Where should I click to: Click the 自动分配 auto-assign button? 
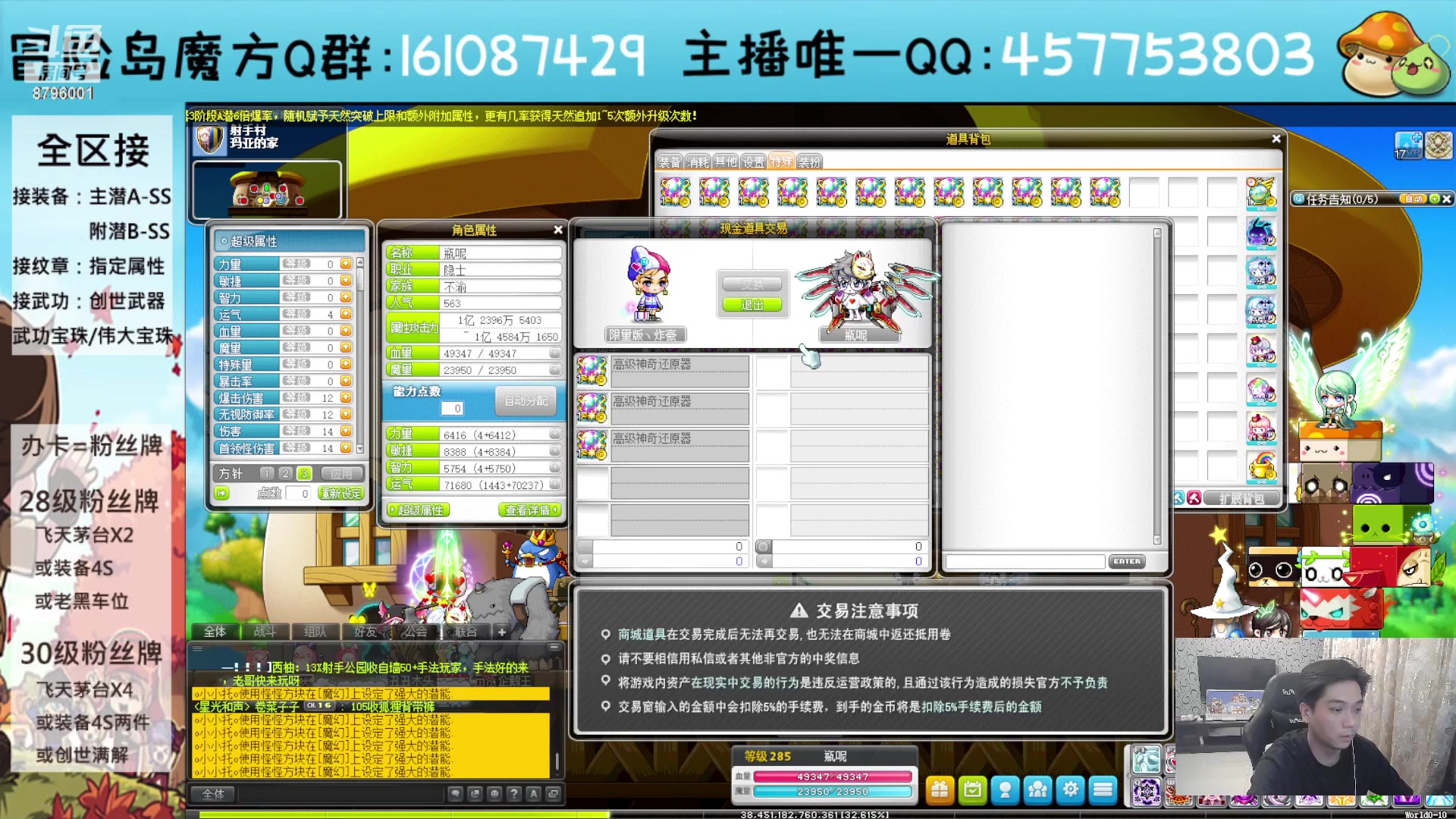[x=526, y=400]
